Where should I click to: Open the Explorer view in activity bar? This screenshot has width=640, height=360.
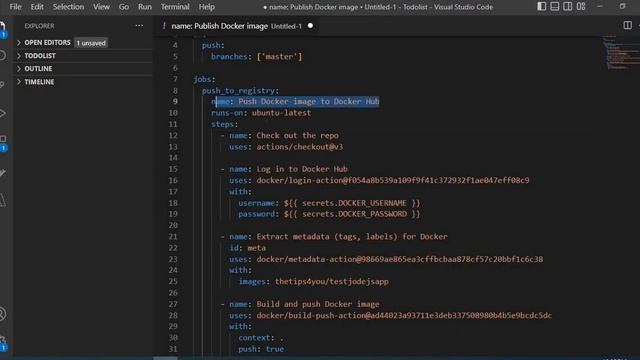pyautogui.click(x=2, y=27)
